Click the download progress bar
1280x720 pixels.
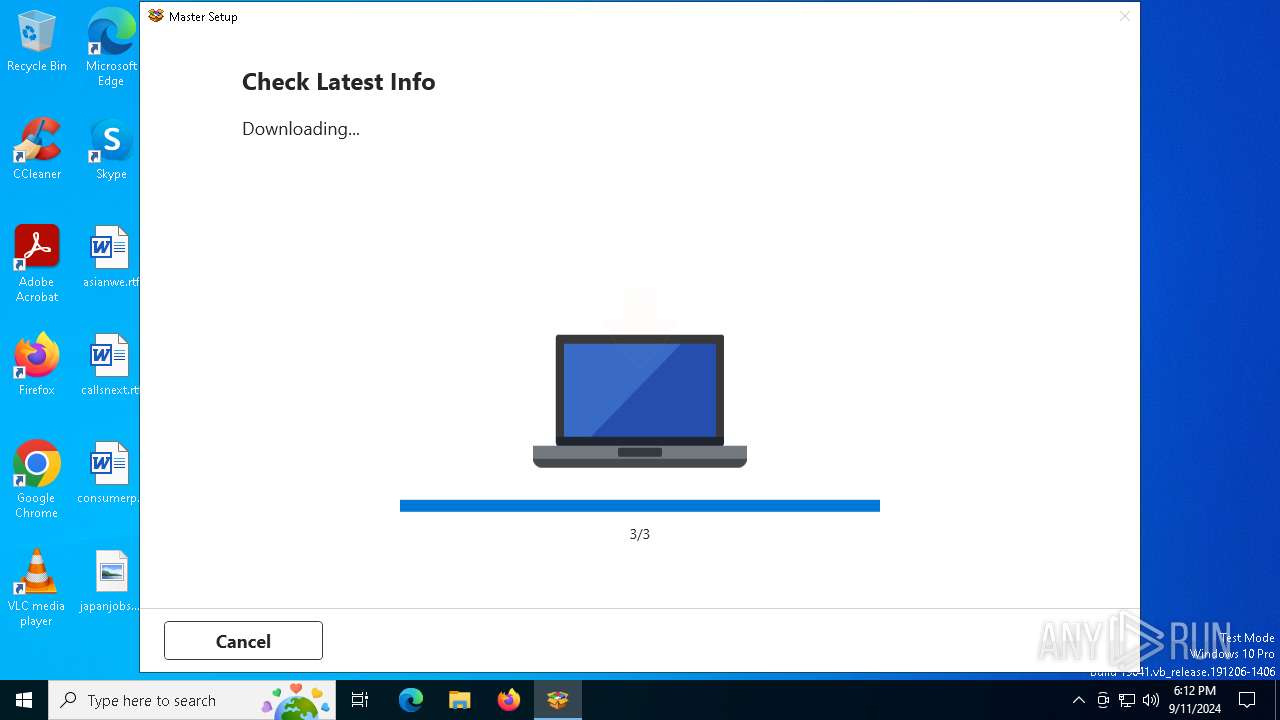tap(640, 506)
